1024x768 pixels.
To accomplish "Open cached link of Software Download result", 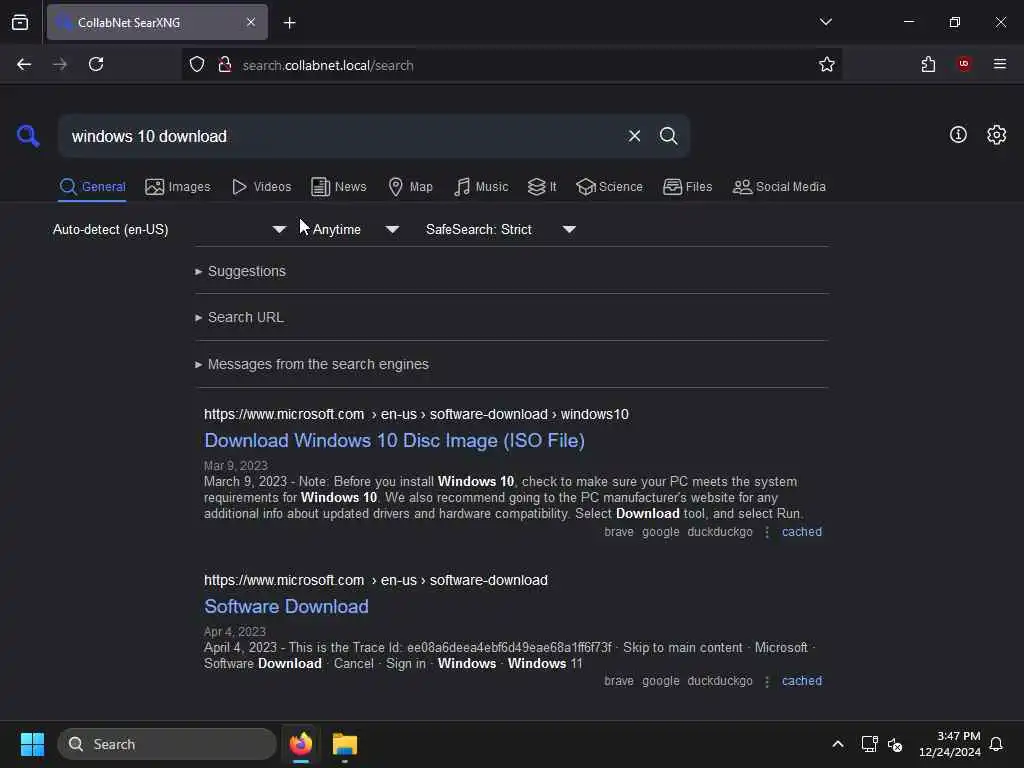I will click(802, 680).
